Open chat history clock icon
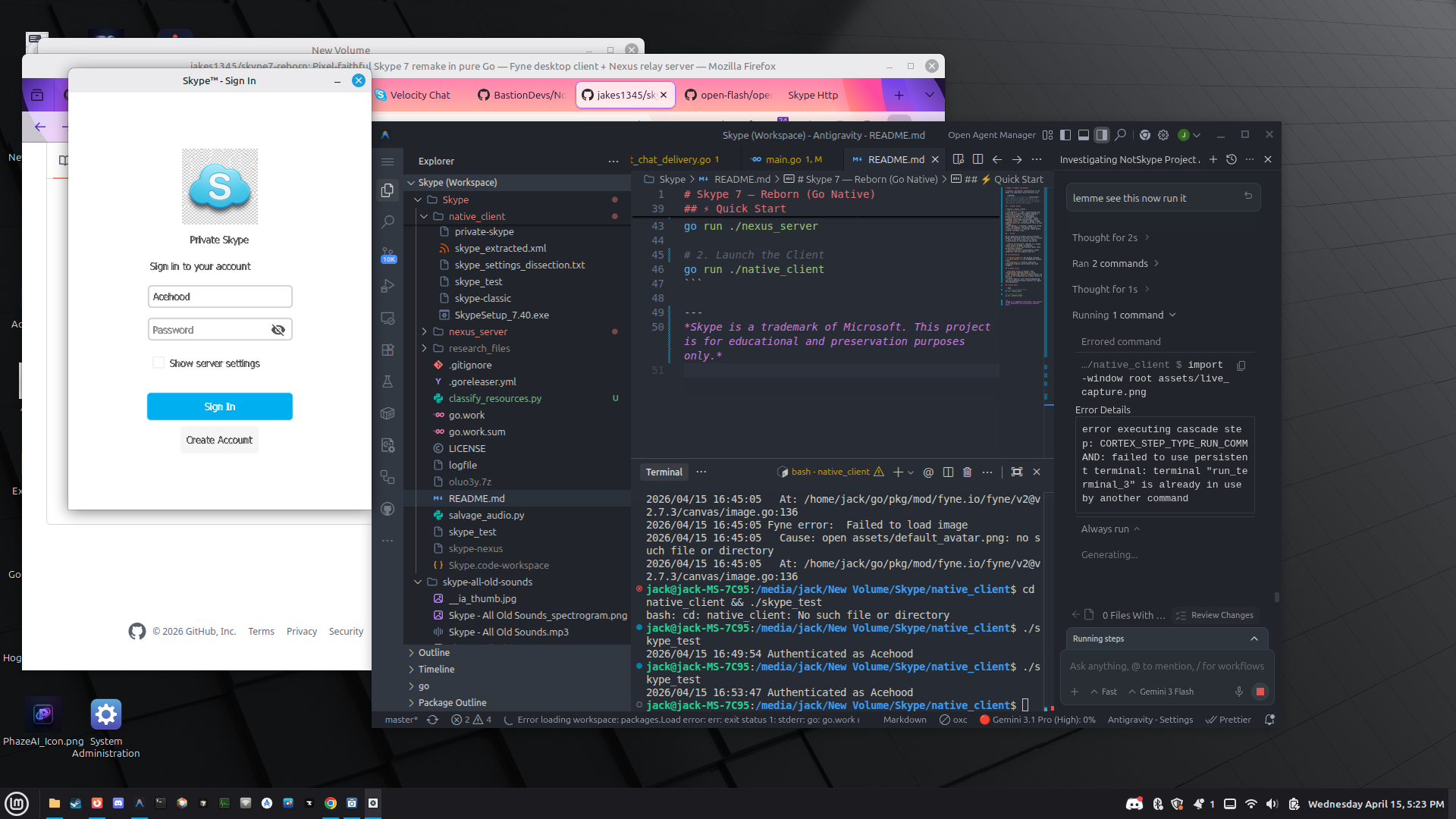 1232,159
